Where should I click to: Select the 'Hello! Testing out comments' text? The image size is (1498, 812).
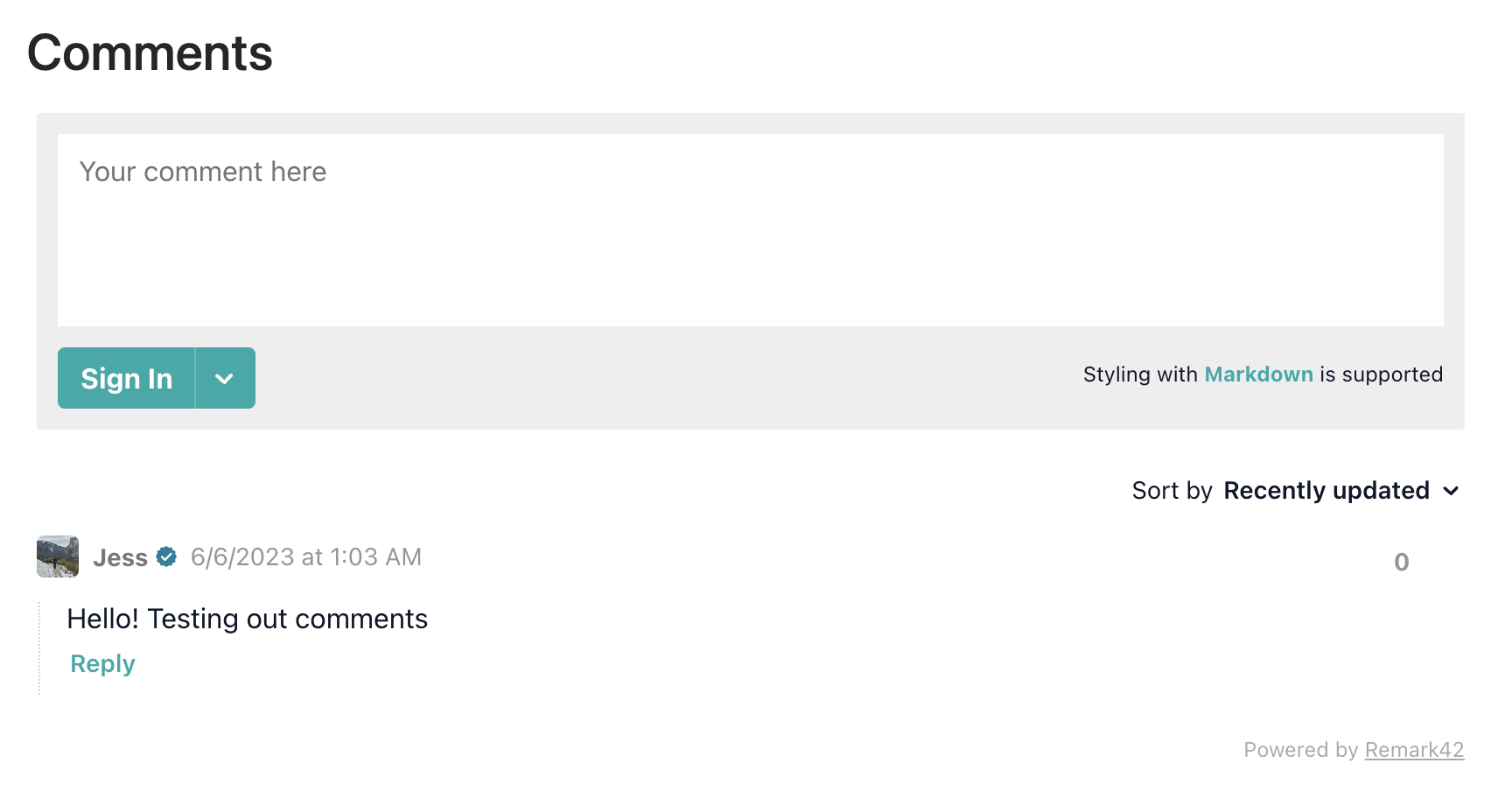[248, 619]
